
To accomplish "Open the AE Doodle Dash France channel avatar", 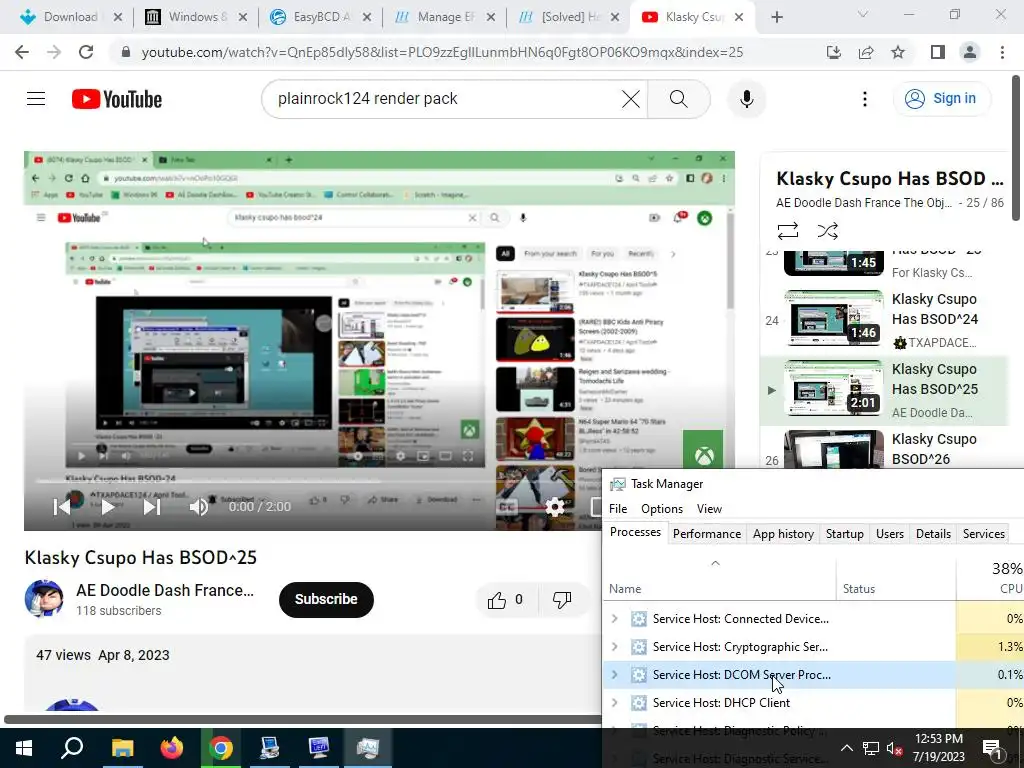I will [x=44, y=598].
